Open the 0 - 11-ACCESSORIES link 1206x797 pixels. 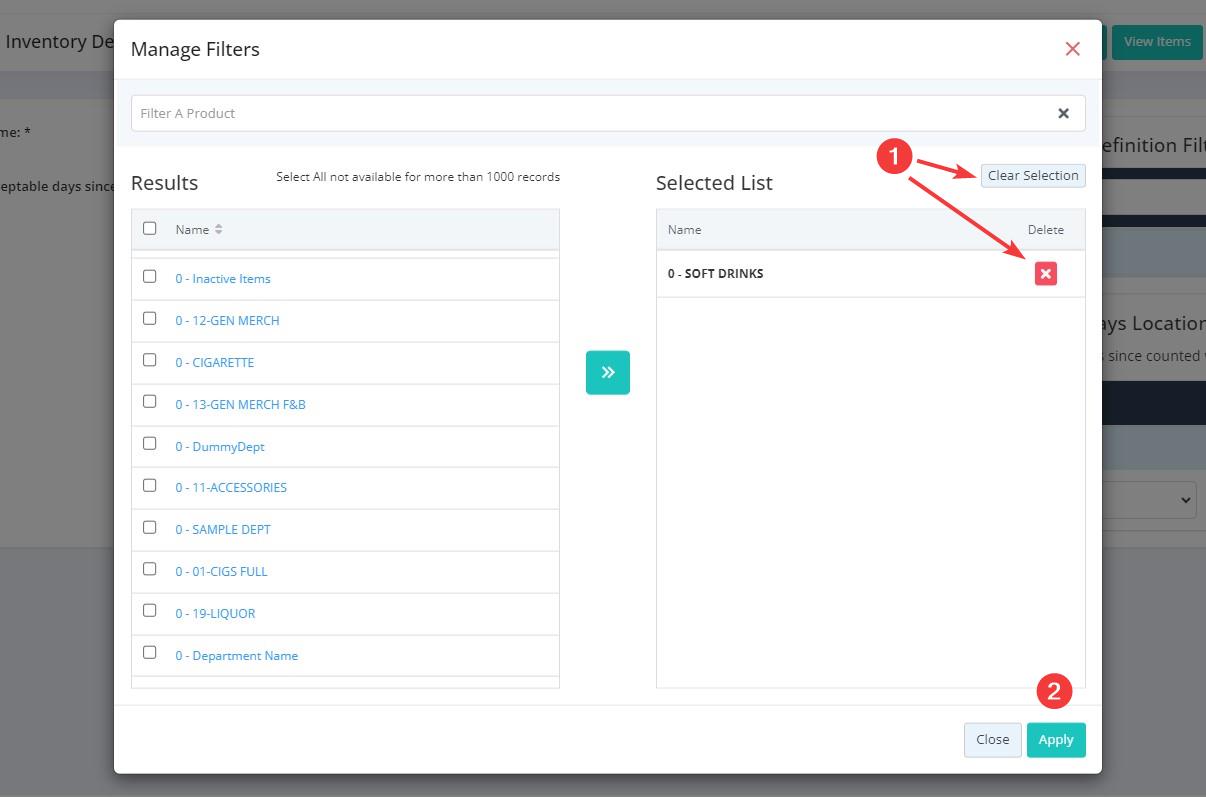[x=231, y=488]
